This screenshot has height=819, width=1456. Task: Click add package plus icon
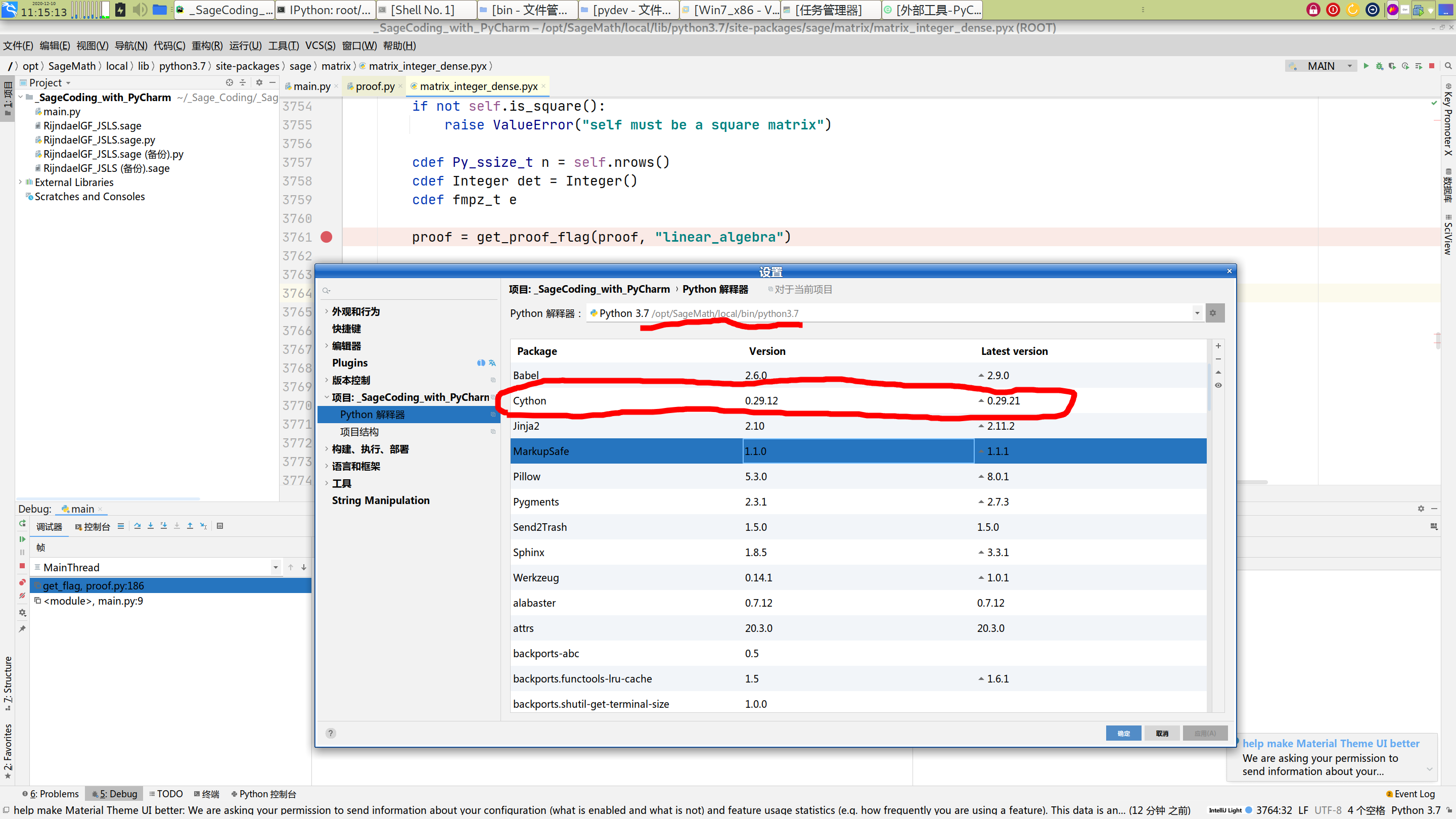(1218, 346)
